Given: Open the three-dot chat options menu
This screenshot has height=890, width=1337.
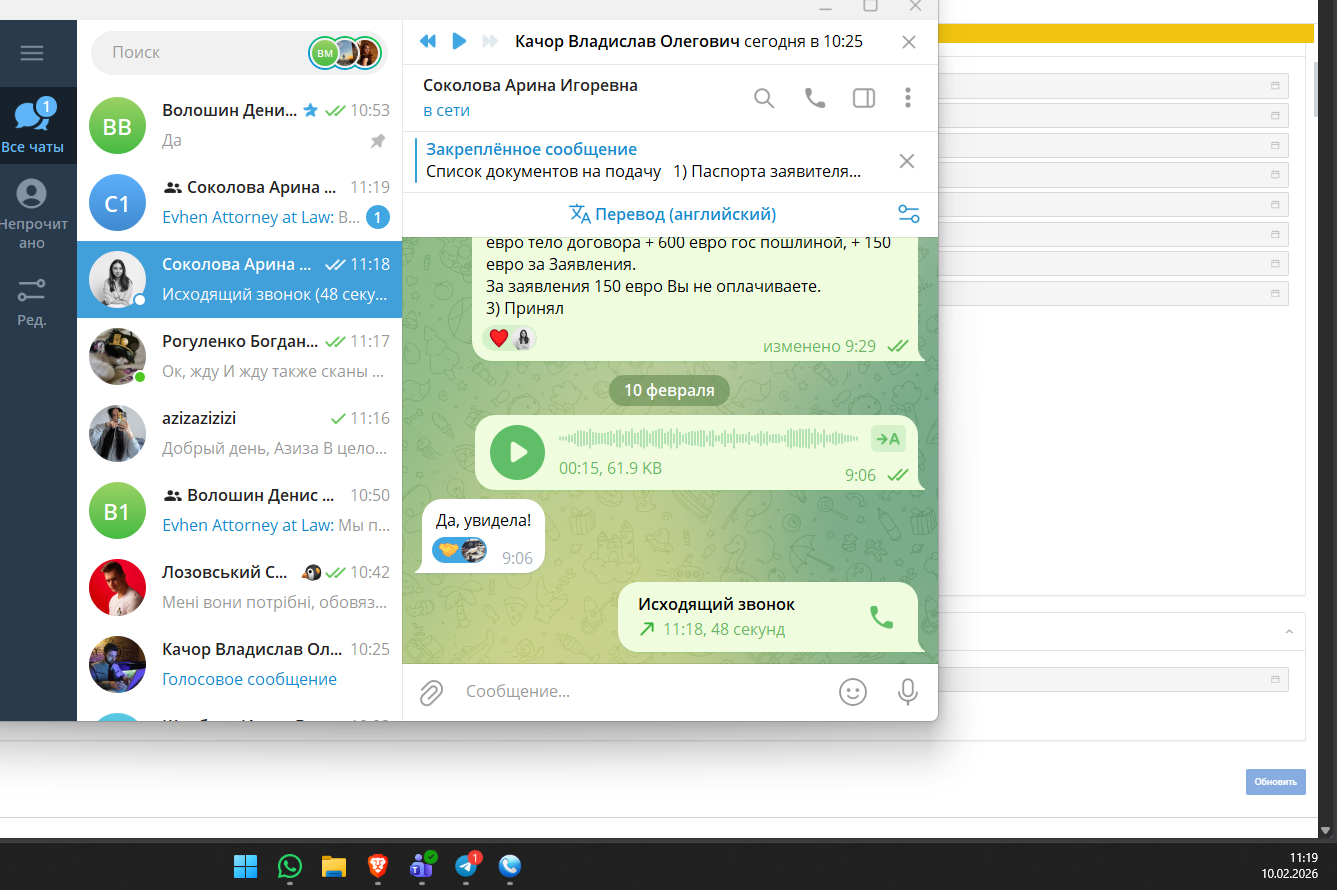Looking at the screenshot, I should point(908,98).
